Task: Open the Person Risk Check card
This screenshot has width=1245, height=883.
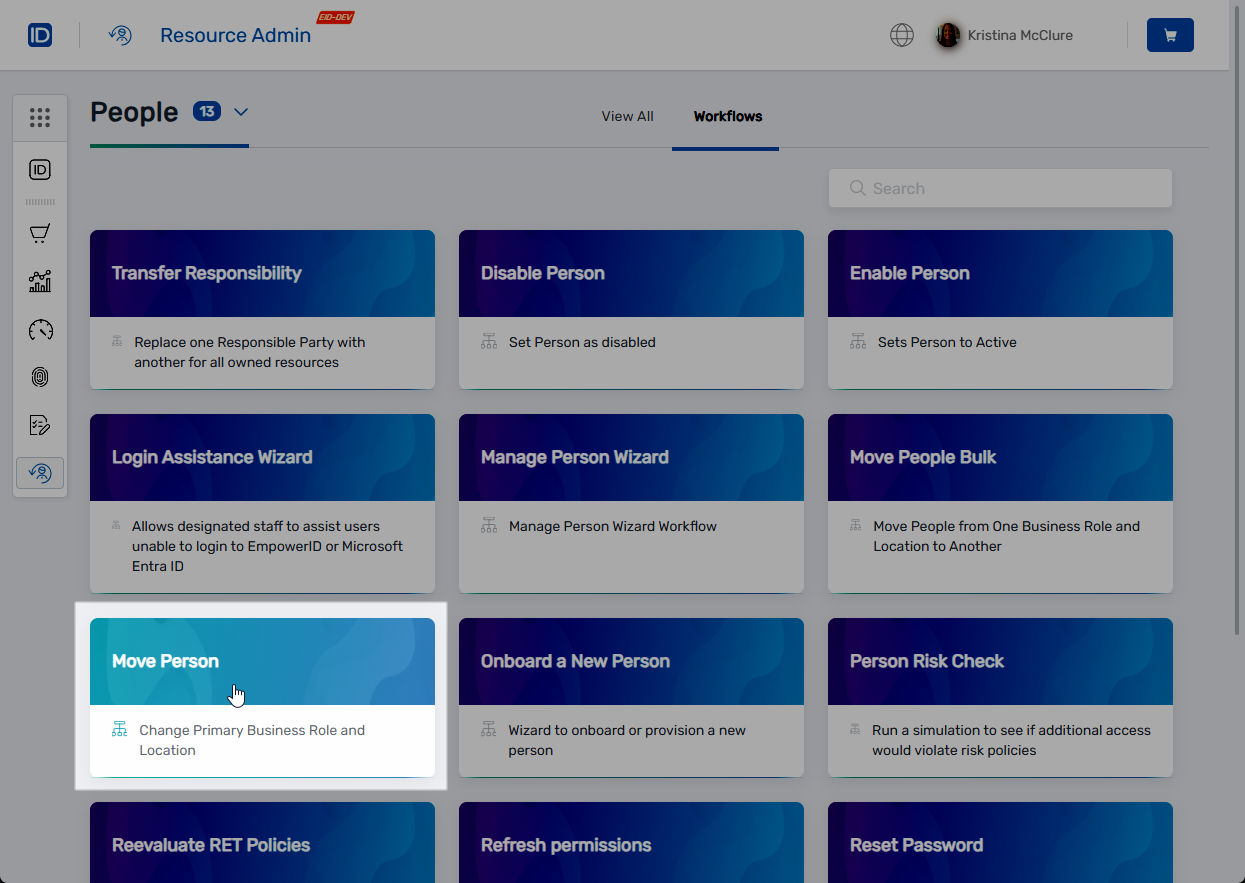Action: (1000, 696)
